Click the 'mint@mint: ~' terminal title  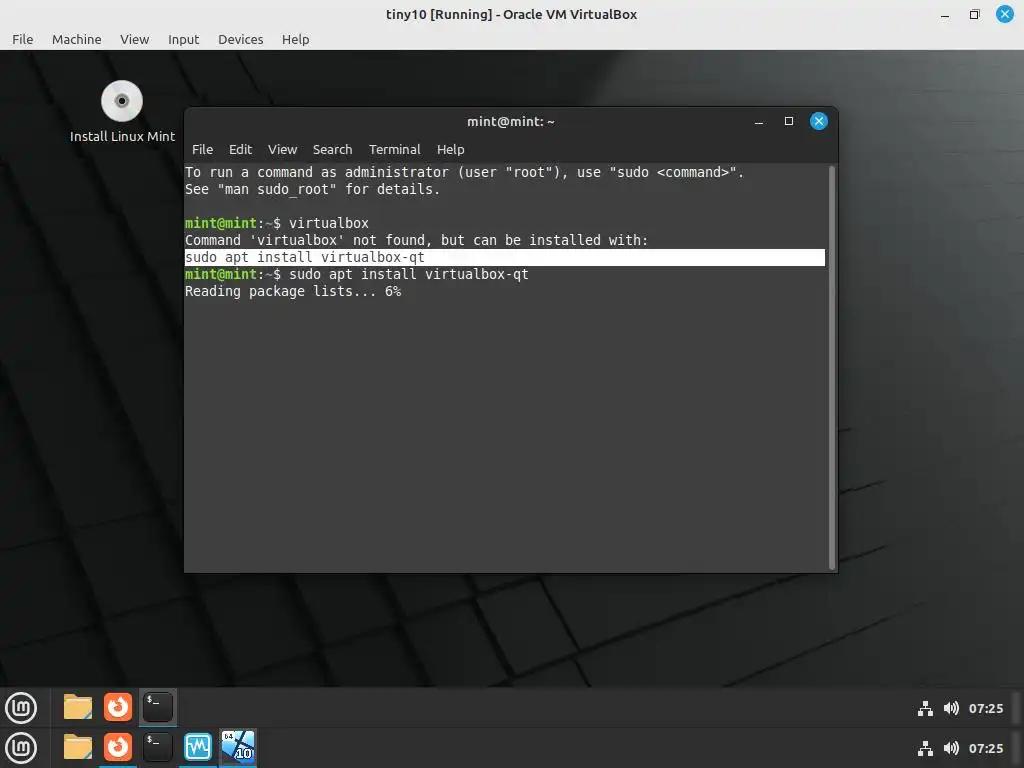coord(511,121)
